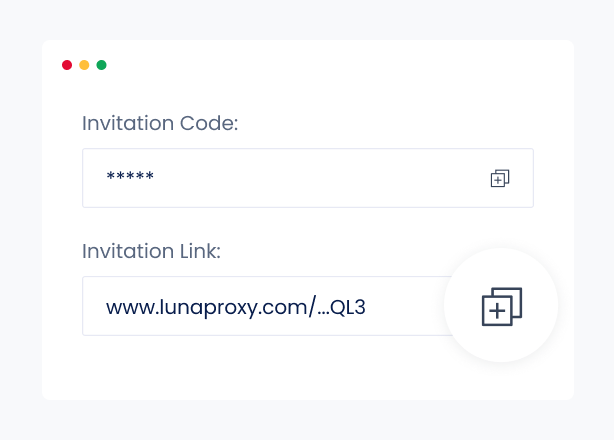
Task: Click the green window dot
Action: [101, 65]
